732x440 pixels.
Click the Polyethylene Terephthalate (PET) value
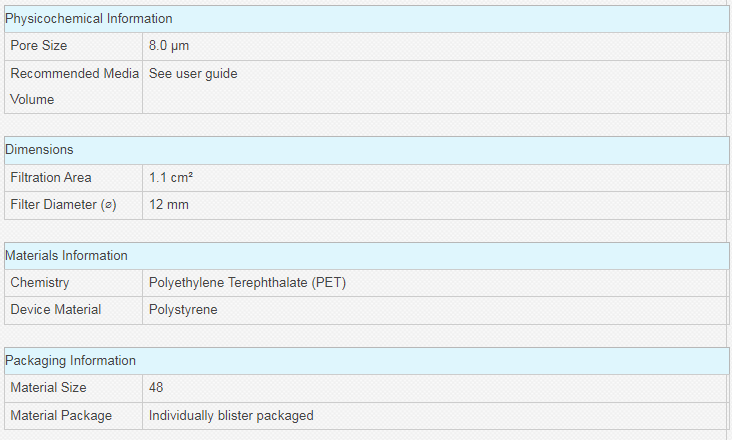click(247, 283)
